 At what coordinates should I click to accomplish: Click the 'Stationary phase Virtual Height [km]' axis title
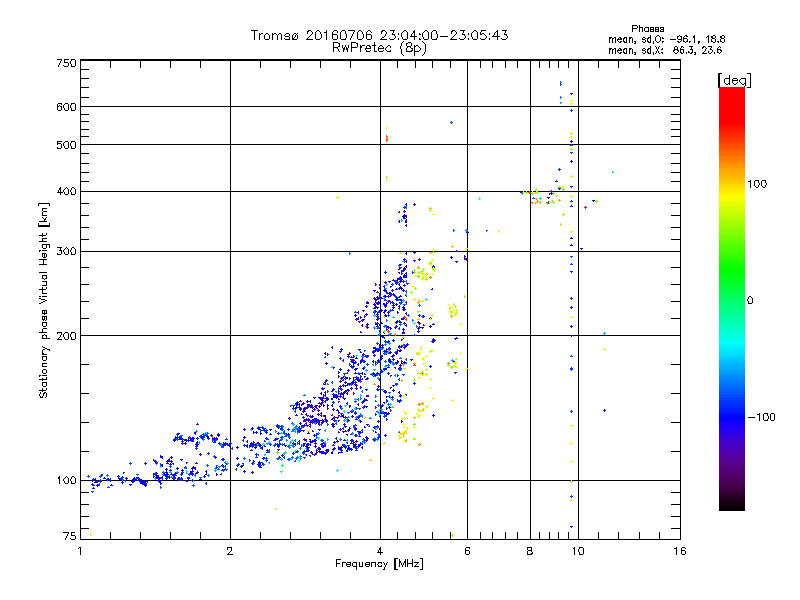point(44,301)
